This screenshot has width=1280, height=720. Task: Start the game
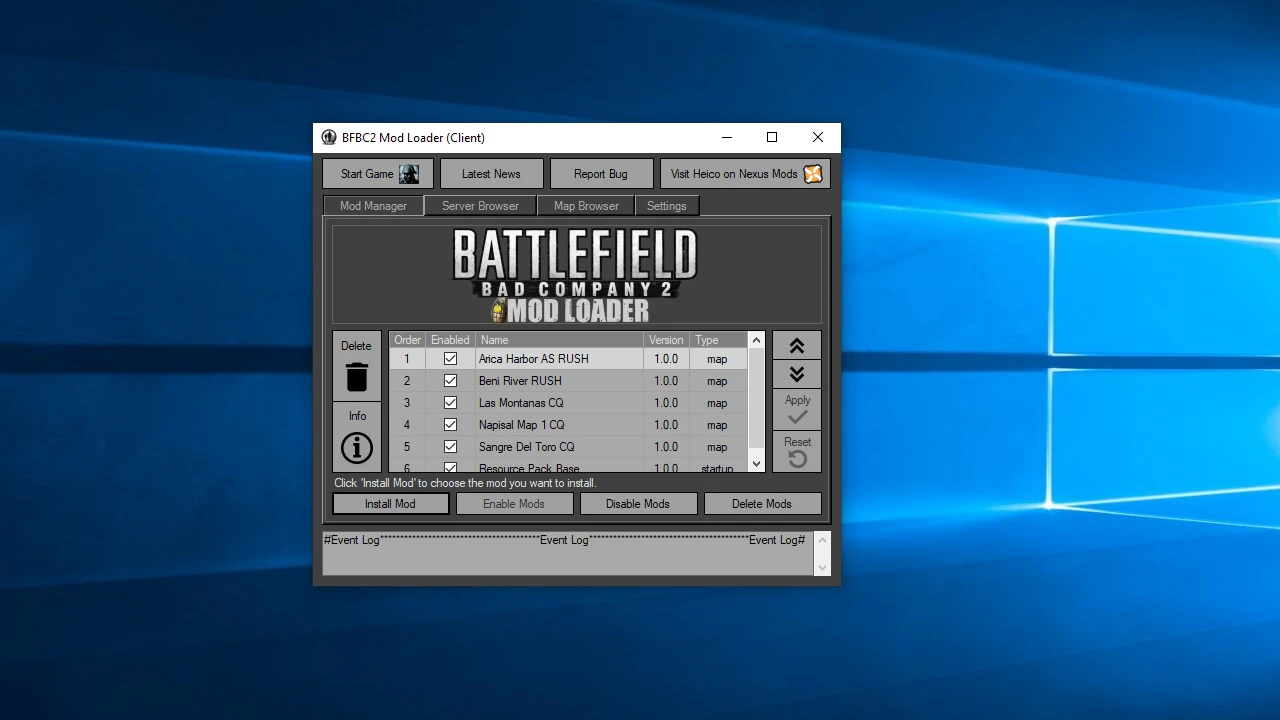pos(378,174)
